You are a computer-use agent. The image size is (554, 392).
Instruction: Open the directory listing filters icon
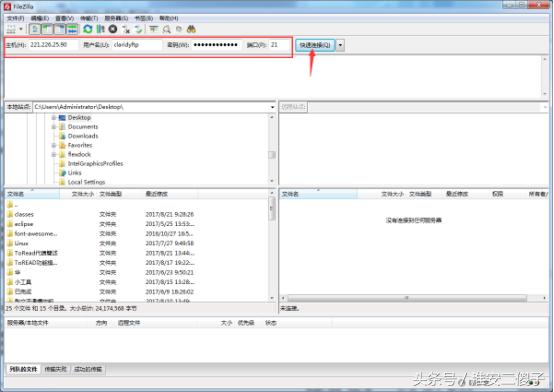pyautogui.click(x=153, y=29)
